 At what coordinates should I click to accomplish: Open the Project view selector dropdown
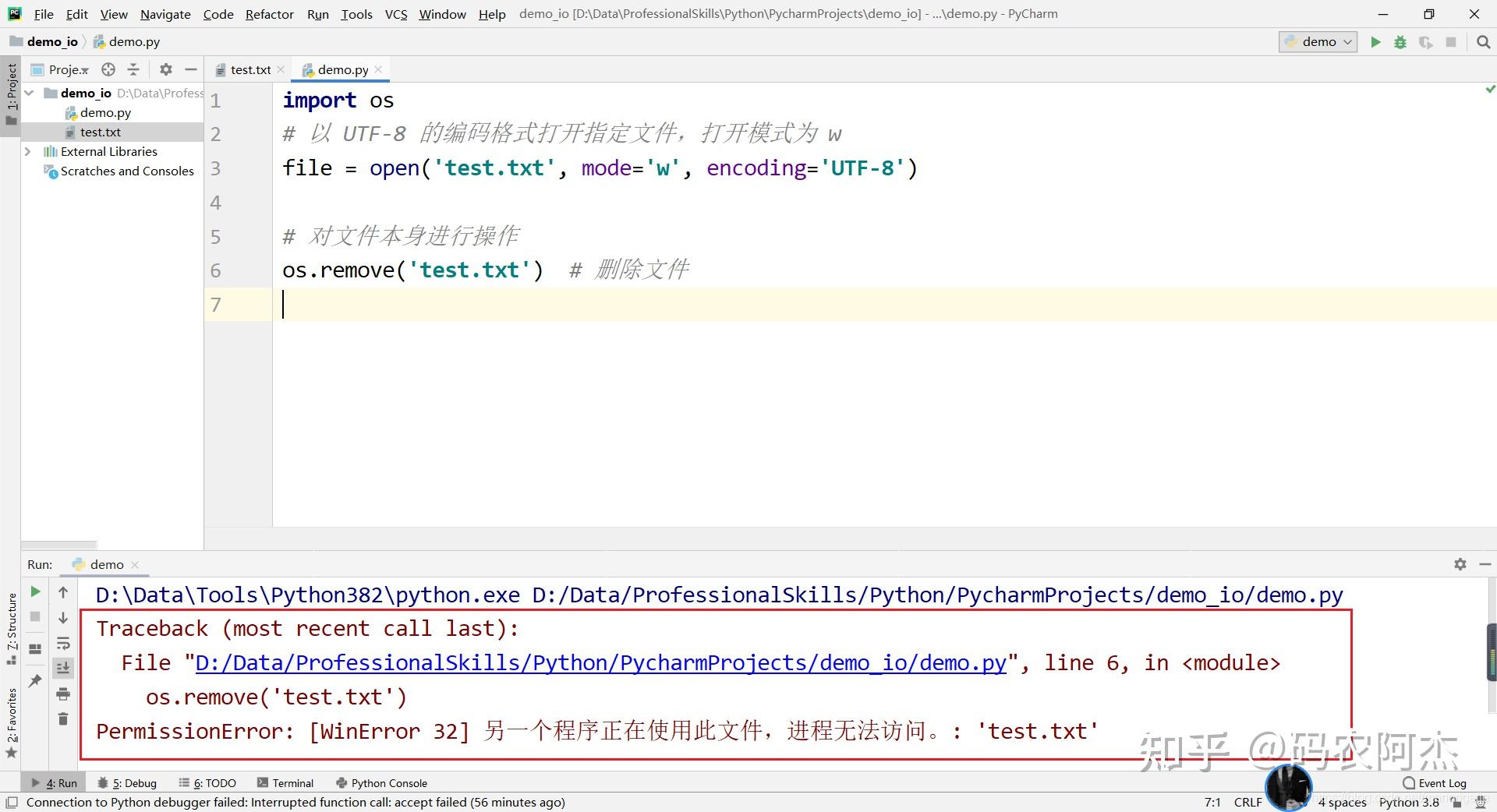click(x=61, y=69)
